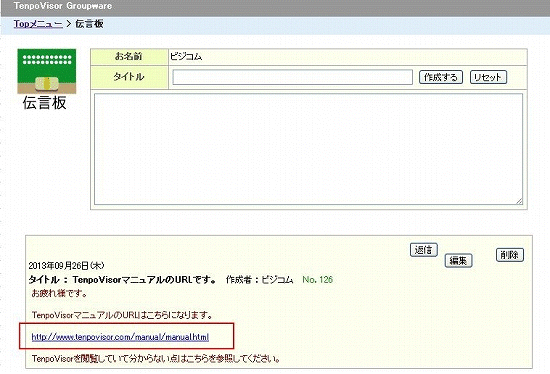Click the 削除 delete button
Image resolution: width=550 pixels, height=374 pixels.
click(510, 255)
